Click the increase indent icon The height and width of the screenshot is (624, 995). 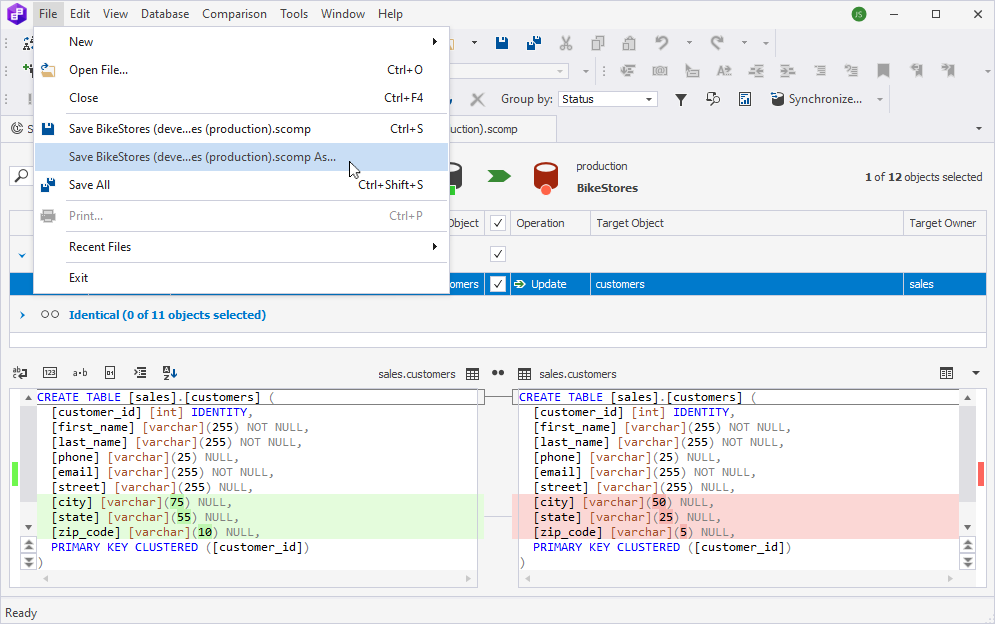pyautogui.click(x=787, y=70)
